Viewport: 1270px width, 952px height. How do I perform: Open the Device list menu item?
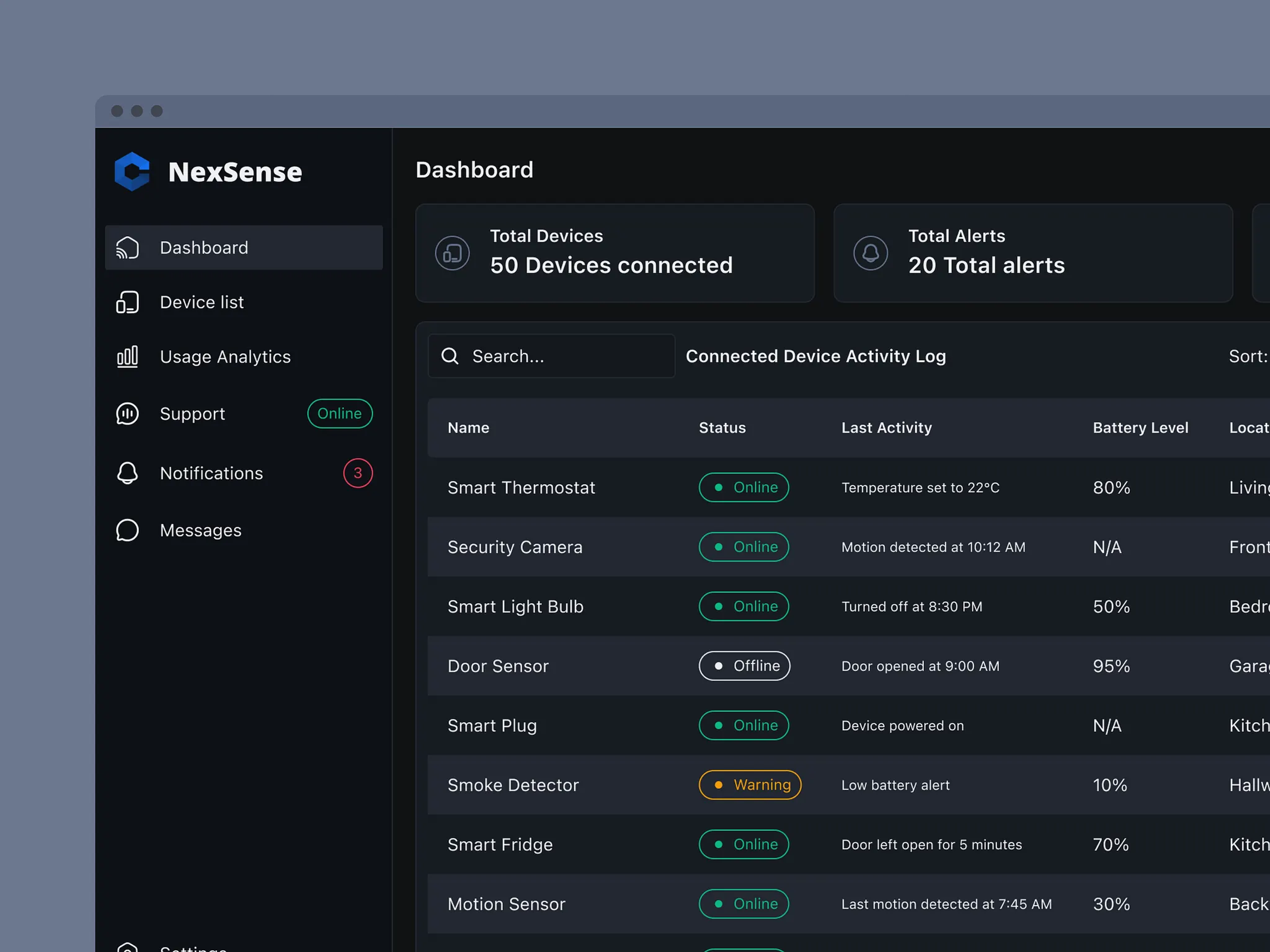(202, 302)
